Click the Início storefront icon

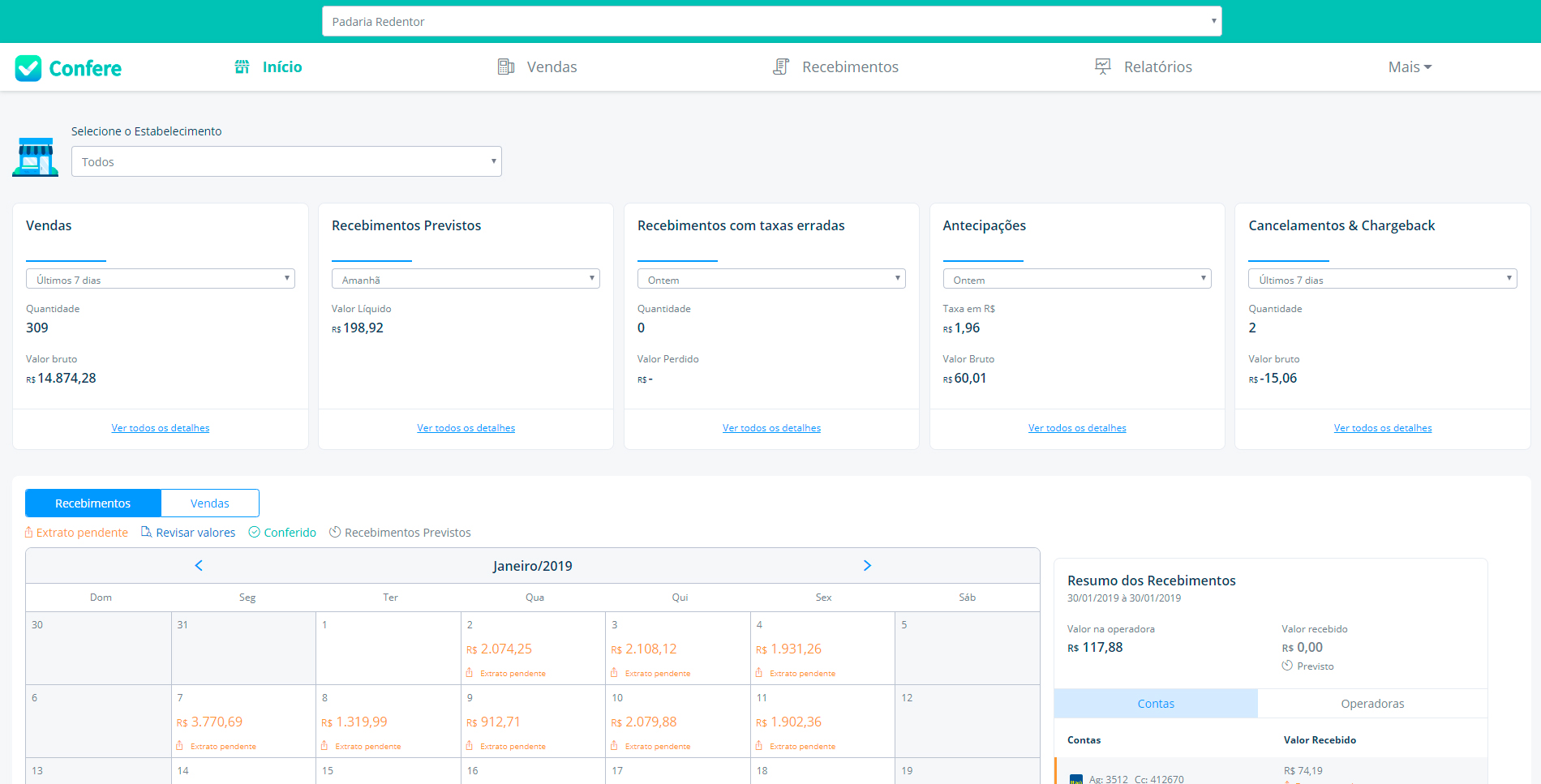(x=242, y=66)
